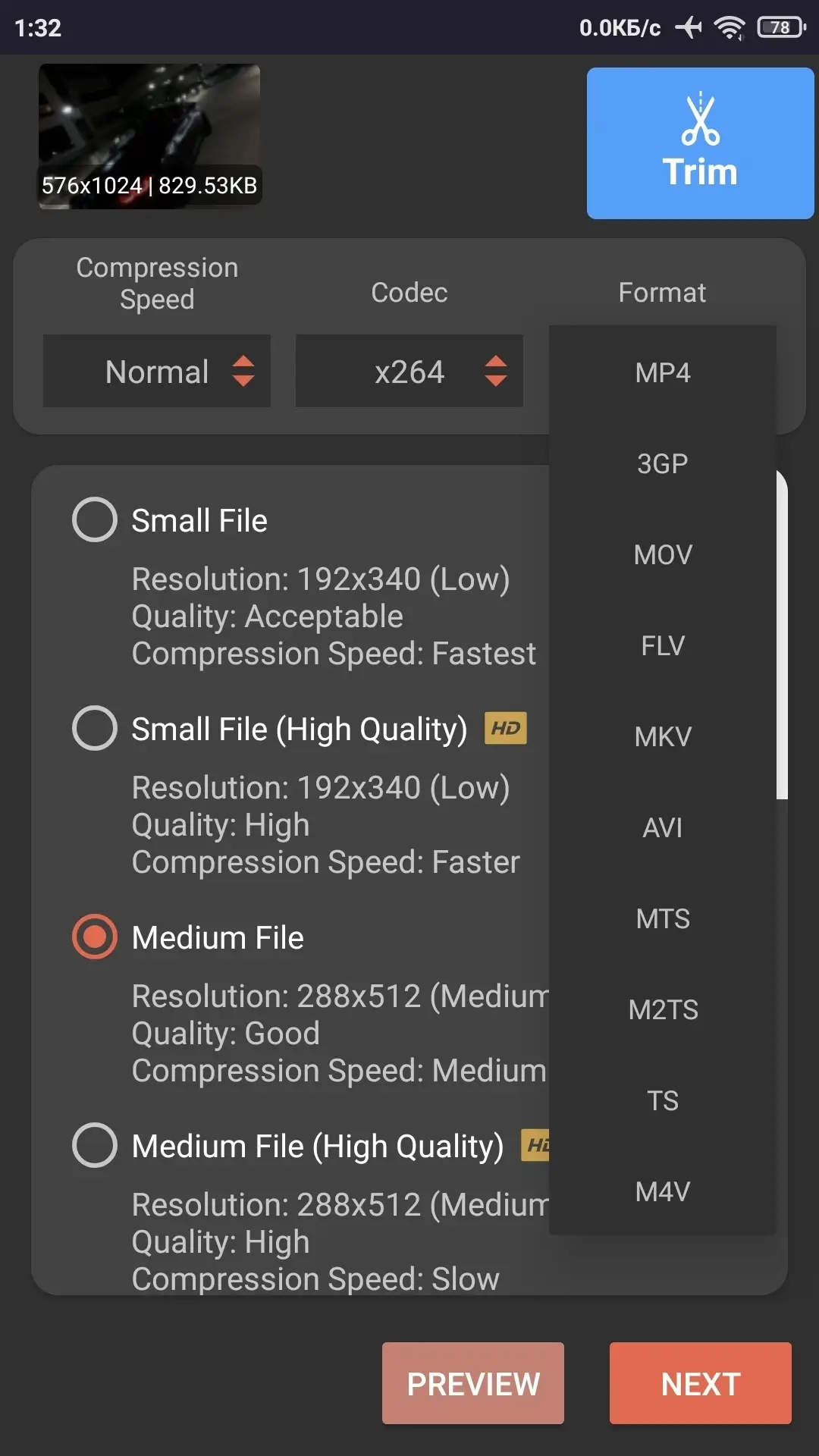The height and width of the screenshot is (1456, 819).
Task: Select the Small File radio button
Action: point(95,519)
